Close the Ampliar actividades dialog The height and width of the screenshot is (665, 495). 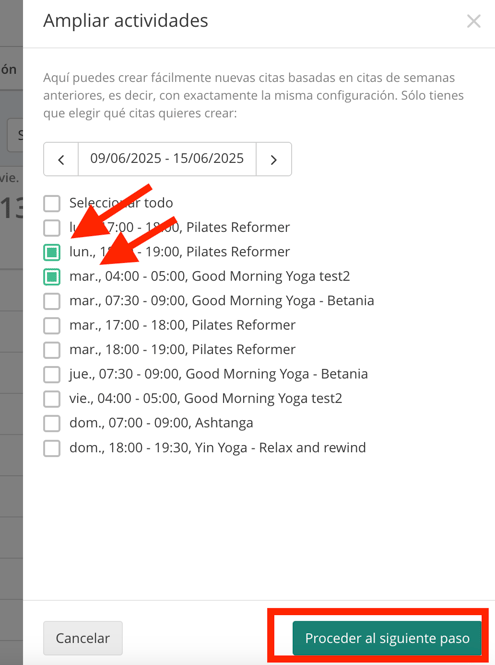473,21
